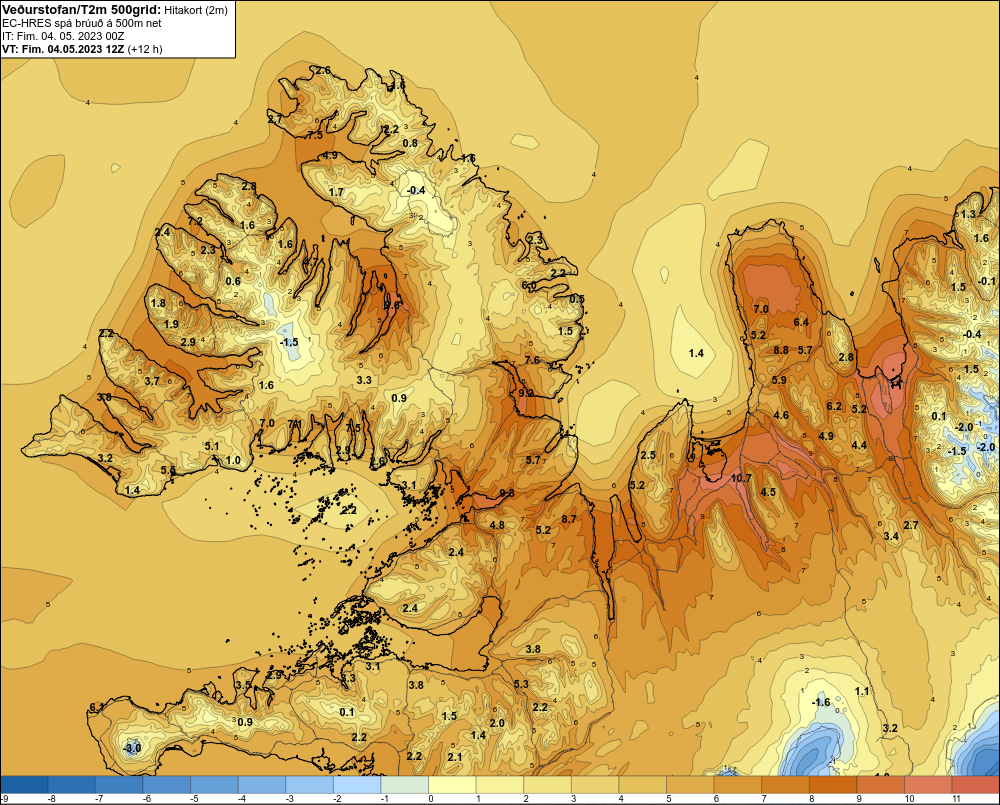
Task: Click legend color between -1 and 0
Action: tap(404, 785)
